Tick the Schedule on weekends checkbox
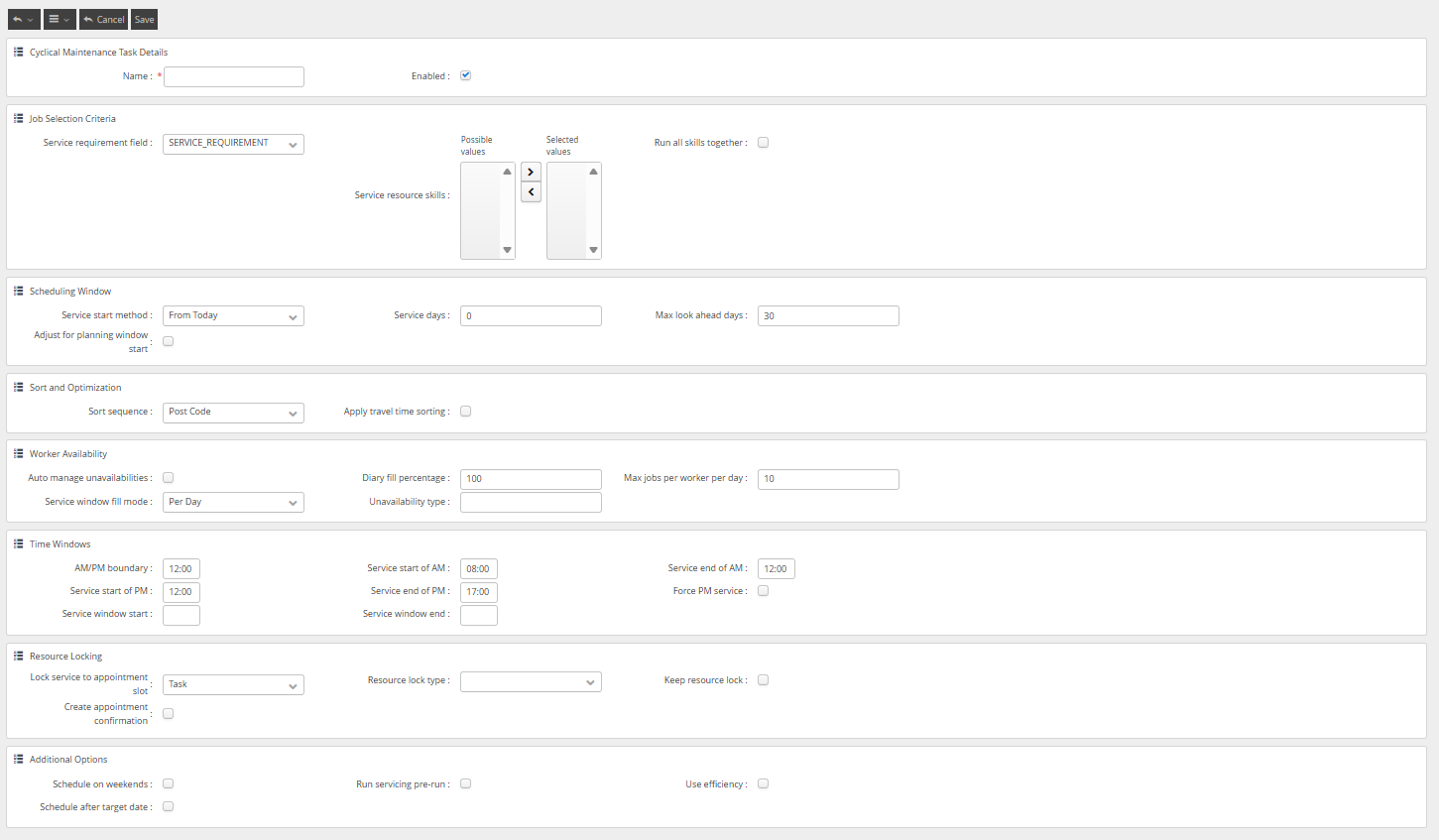 pyautogui.click(x=168, y=783)
